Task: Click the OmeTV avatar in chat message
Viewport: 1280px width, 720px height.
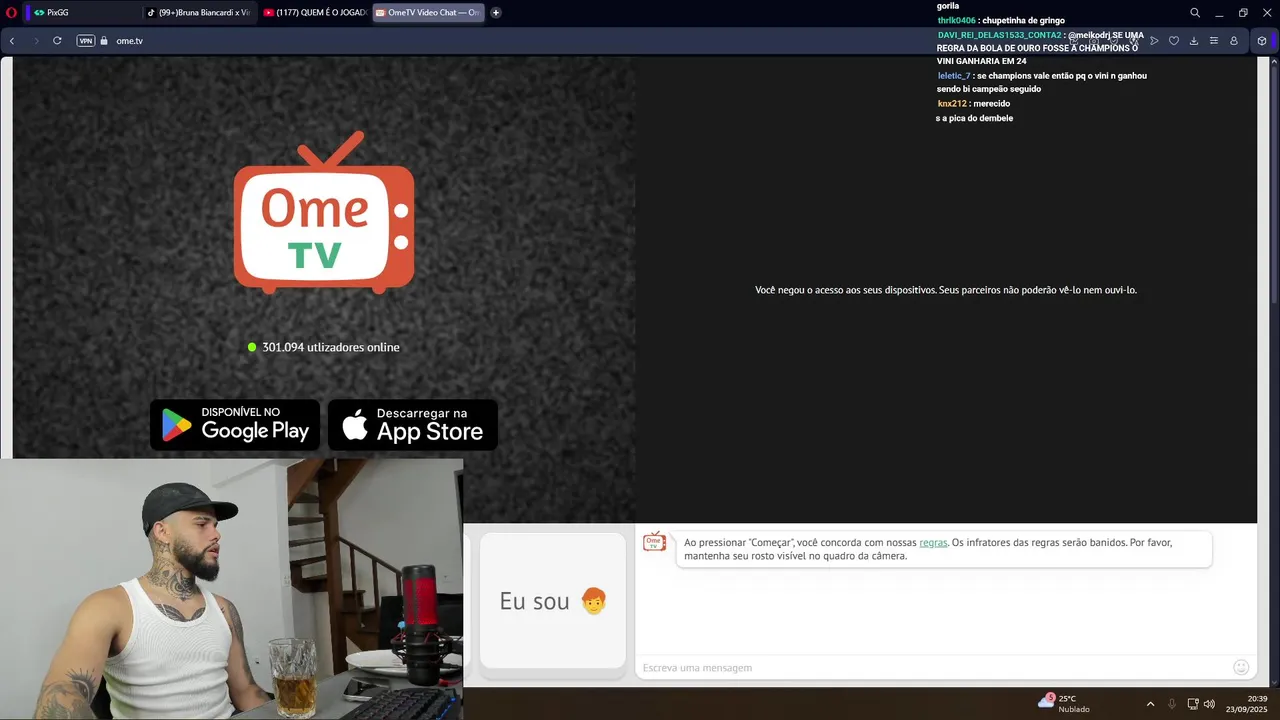Action: [654, 541]
